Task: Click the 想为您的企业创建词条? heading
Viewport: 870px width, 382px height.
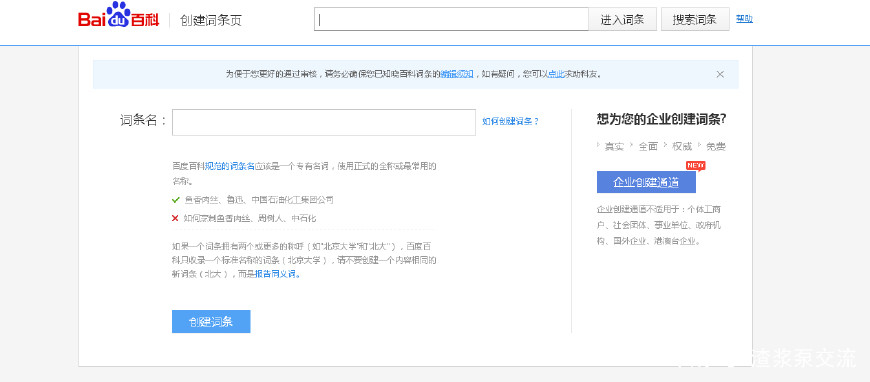Action: tap(661, 119)
